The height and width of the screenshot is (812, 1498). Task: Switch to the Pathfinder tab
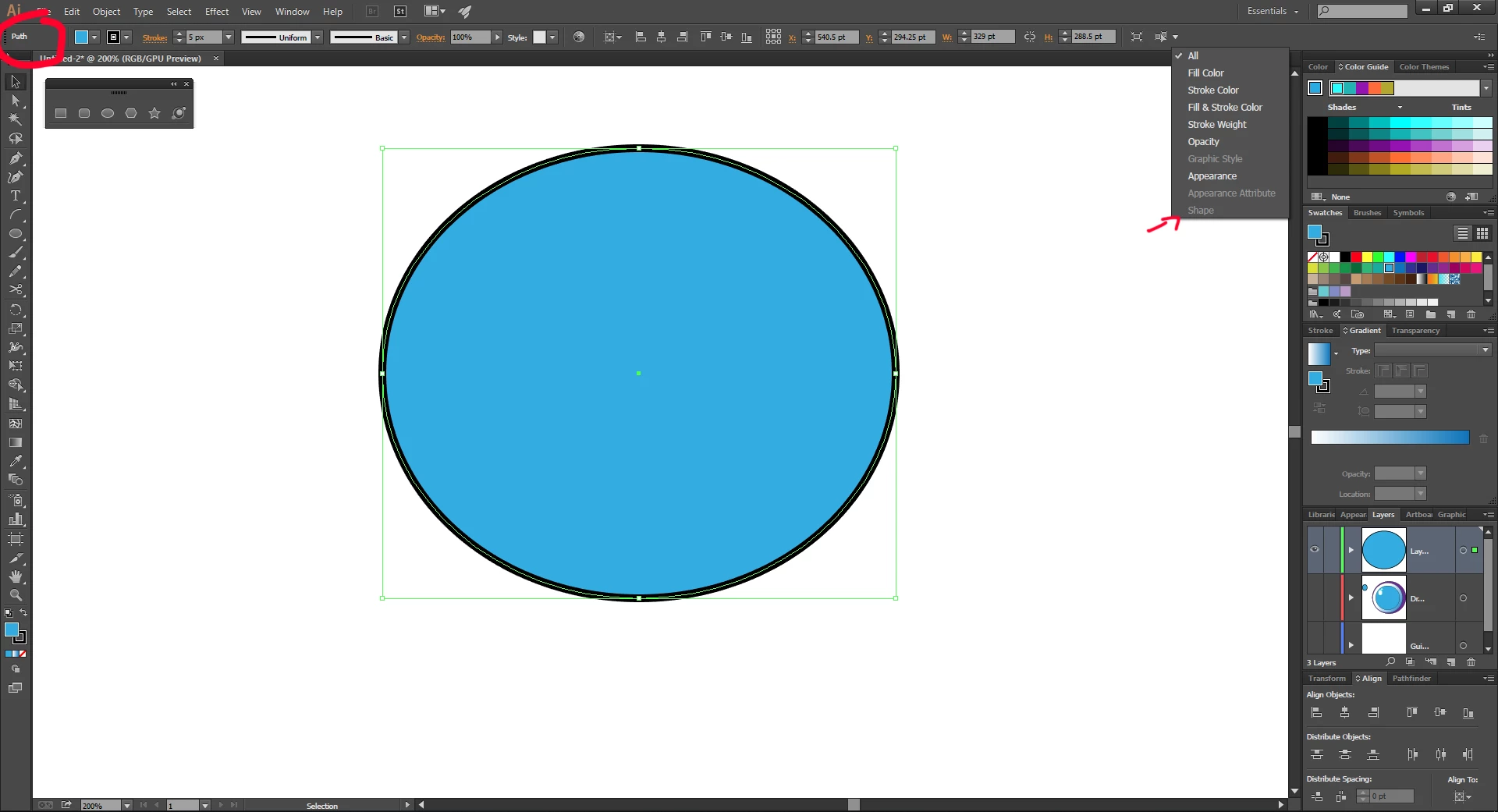[1411, 679]
